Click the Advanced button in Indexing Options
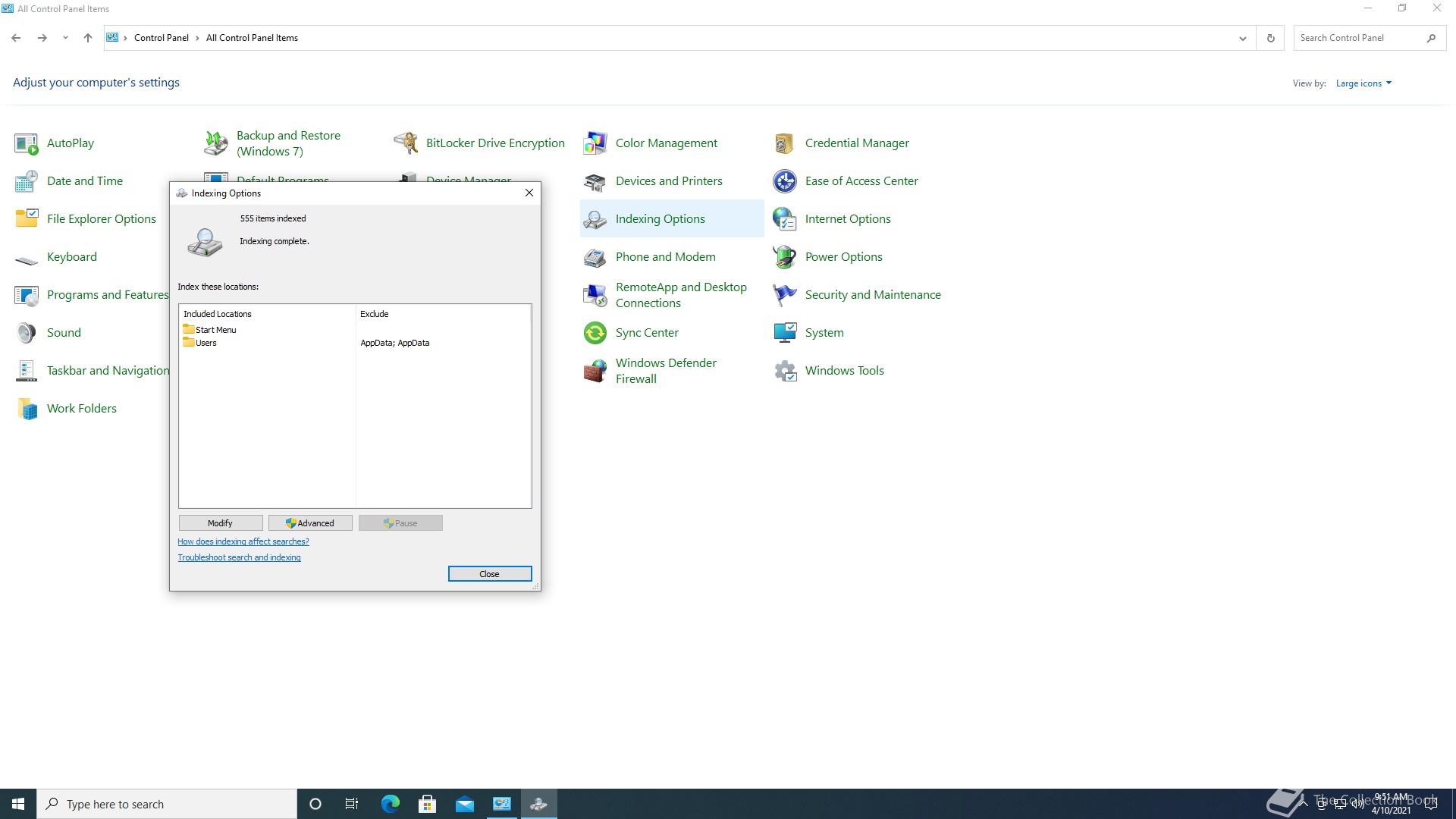This screenshot has width=1456, height=819. 310,523
